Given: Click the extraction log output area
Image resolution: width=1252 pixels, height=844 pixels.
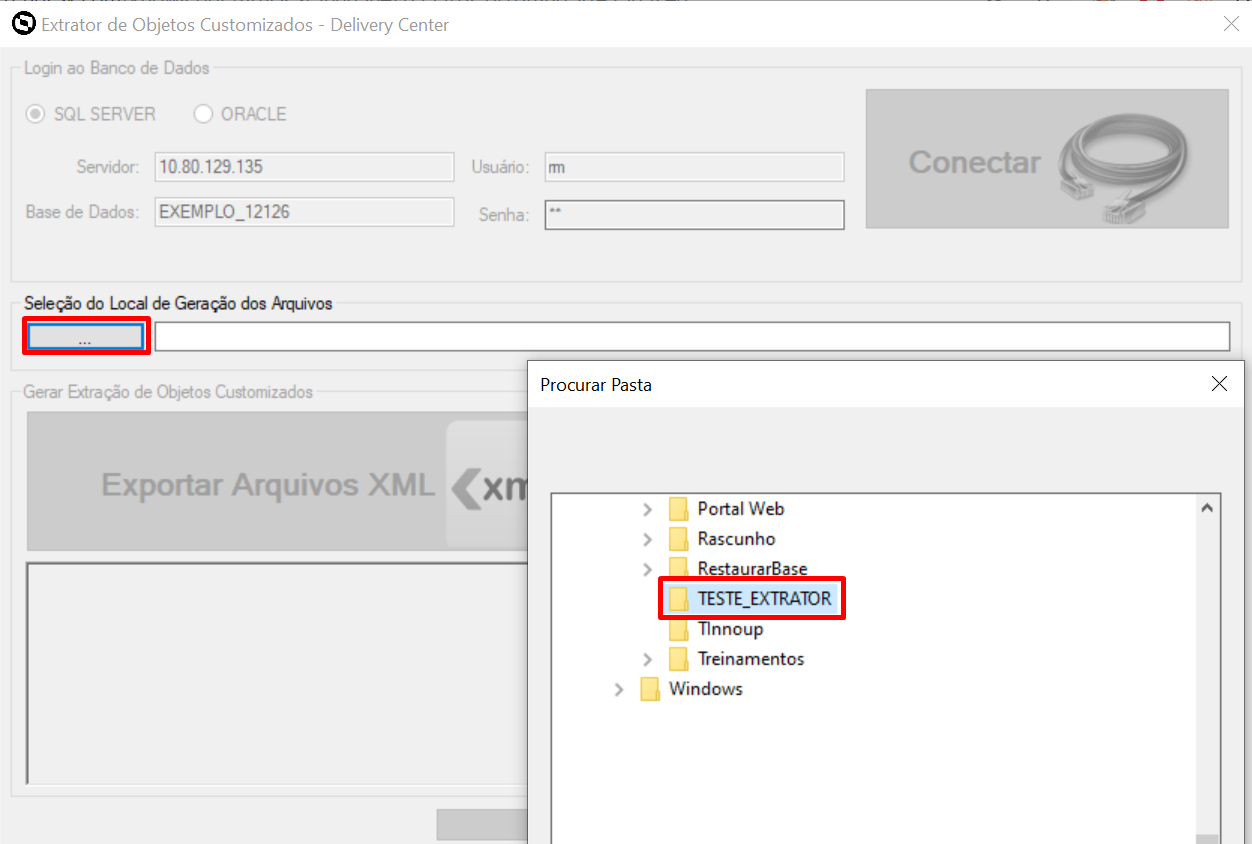Looking at the screenshot, I should (x=277, y=674).
